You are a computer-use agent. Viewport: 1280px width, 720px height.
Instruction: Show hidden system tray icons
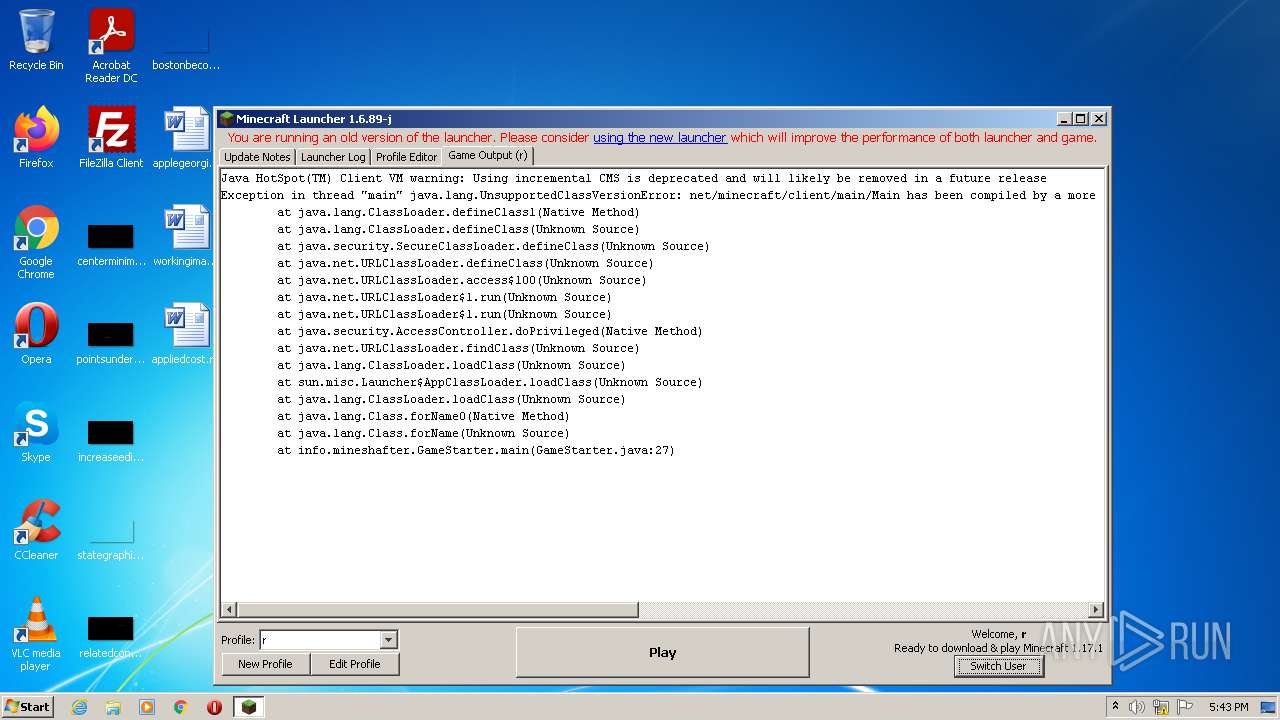click(1115, 707)
